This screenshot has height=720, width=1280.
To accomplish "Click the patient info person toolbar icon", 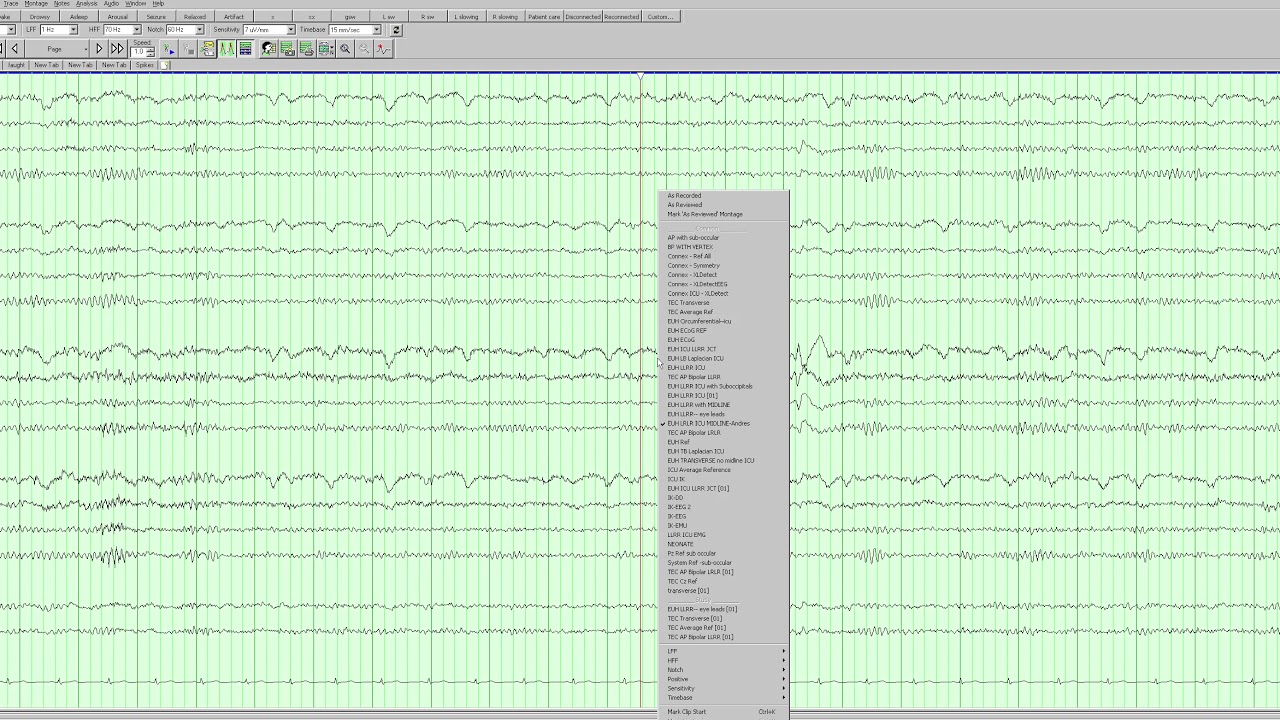I will 269,49.
